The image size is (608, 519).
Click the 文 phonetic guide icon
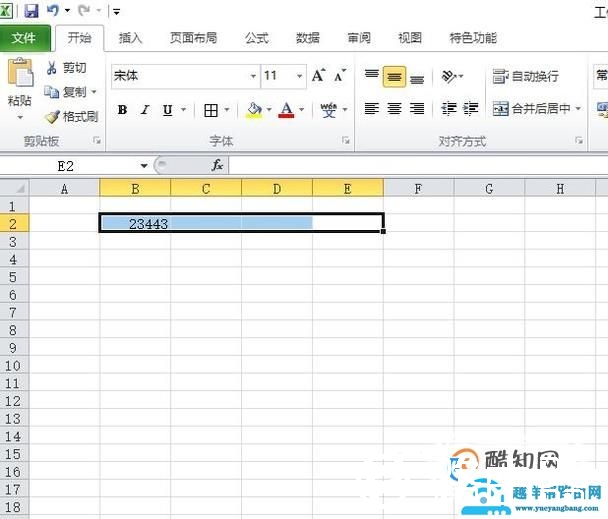(328, 110)
